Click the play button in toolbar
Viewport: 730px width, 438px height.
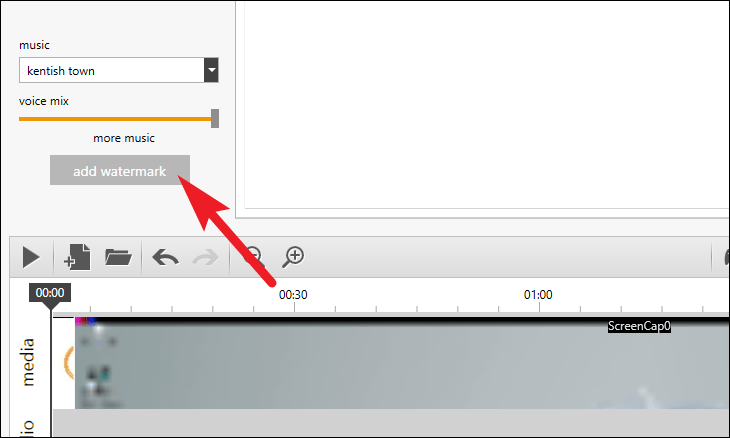click(x=31, y=257)
